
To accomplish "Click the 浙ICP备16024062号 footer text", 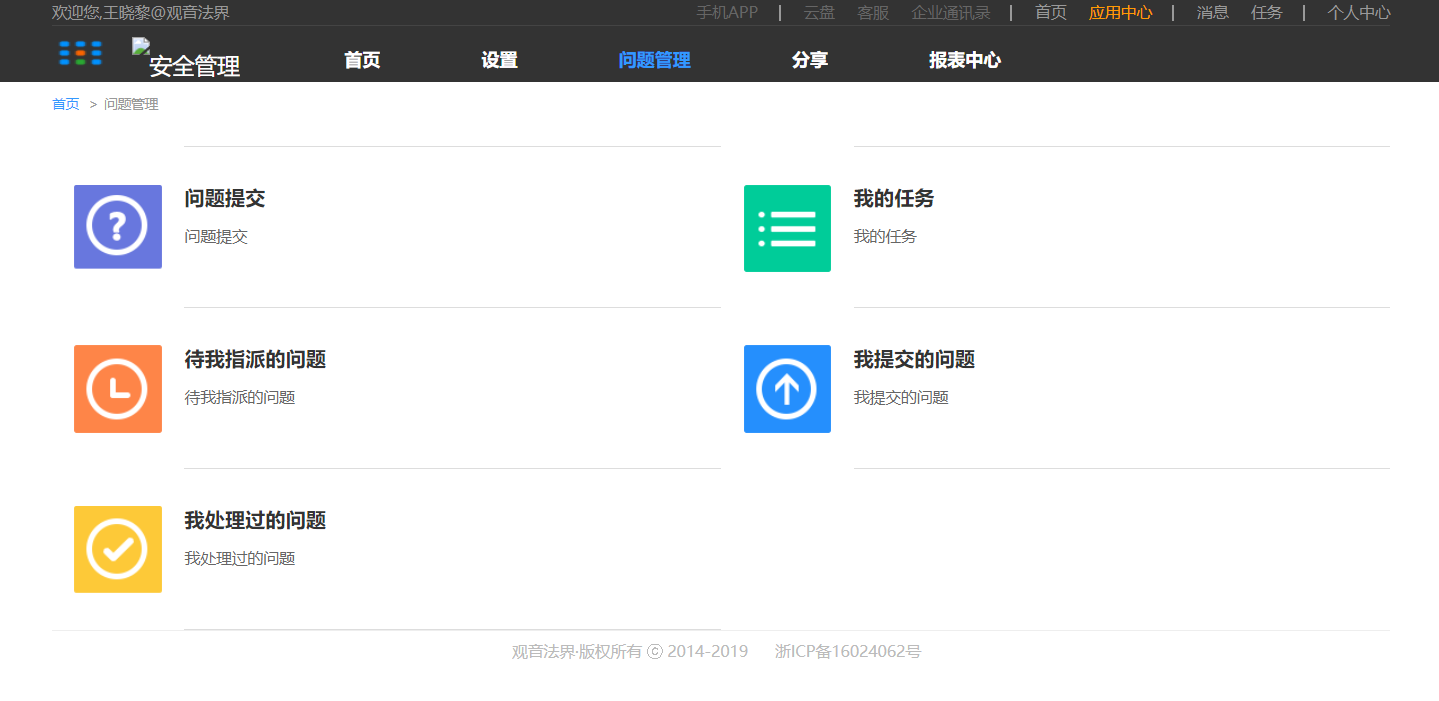I will [848, 651].
